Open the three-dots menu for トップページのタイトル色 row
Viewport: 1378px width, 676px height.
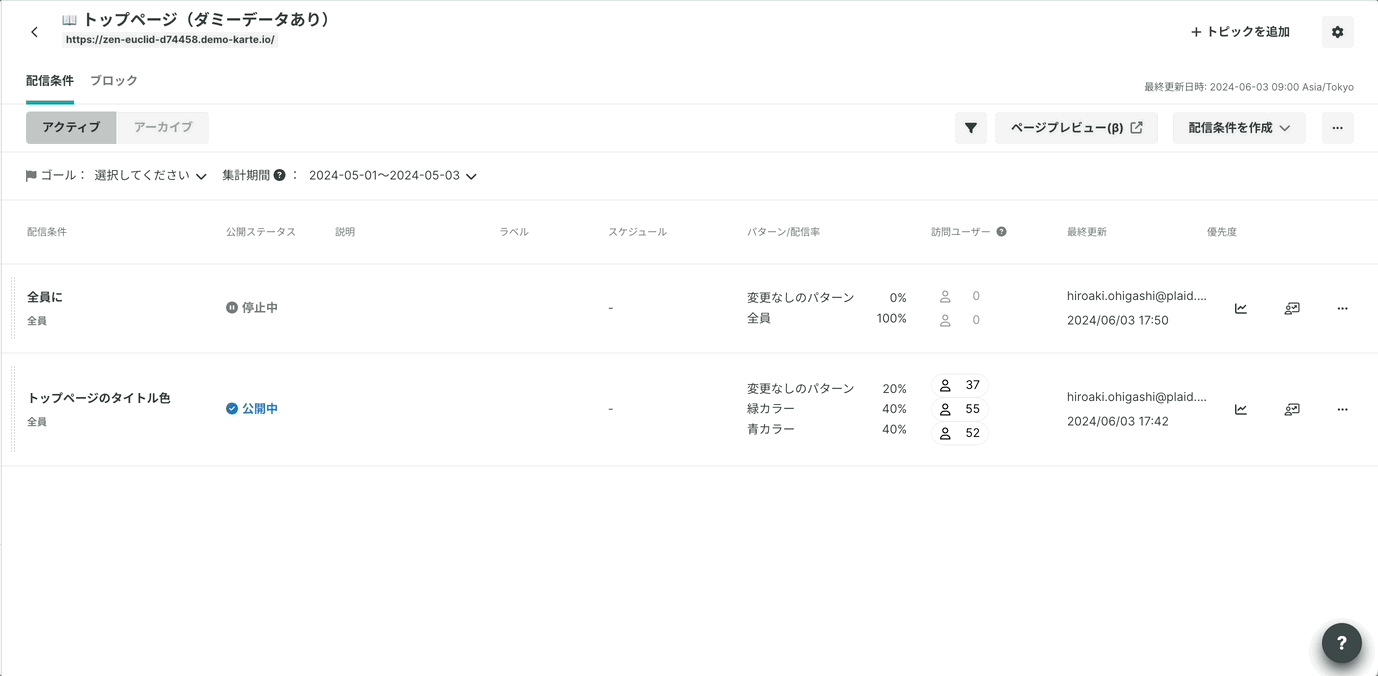pos(1342,409)
